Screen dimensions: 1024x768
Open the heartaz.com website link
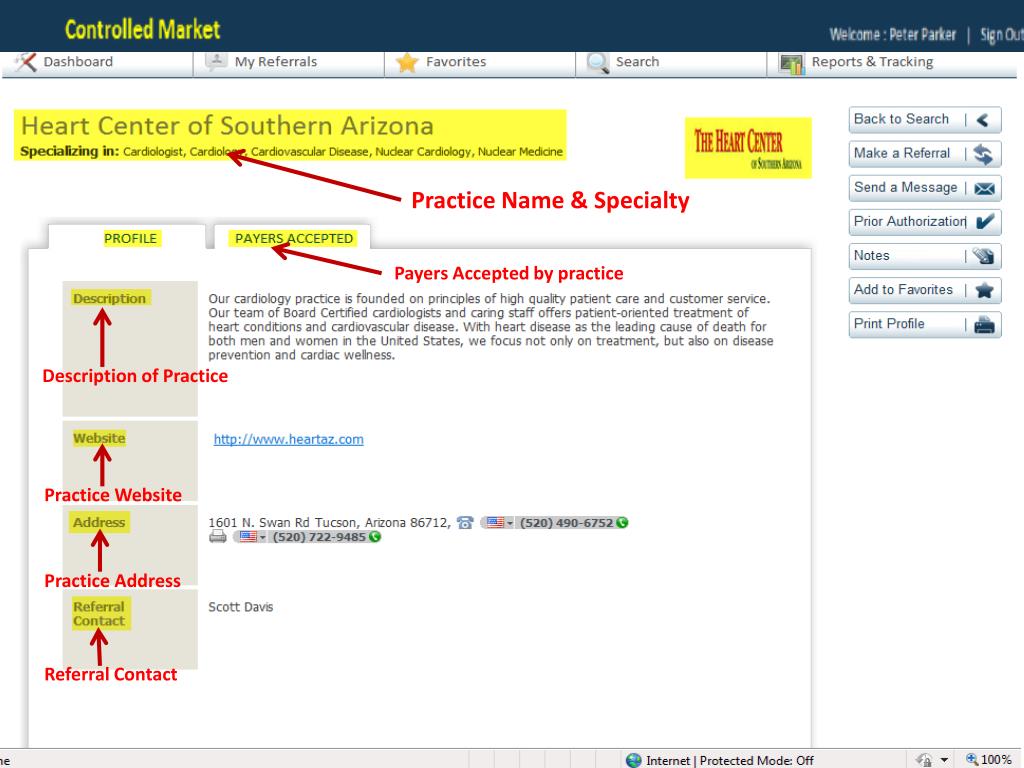pos(289,440)
